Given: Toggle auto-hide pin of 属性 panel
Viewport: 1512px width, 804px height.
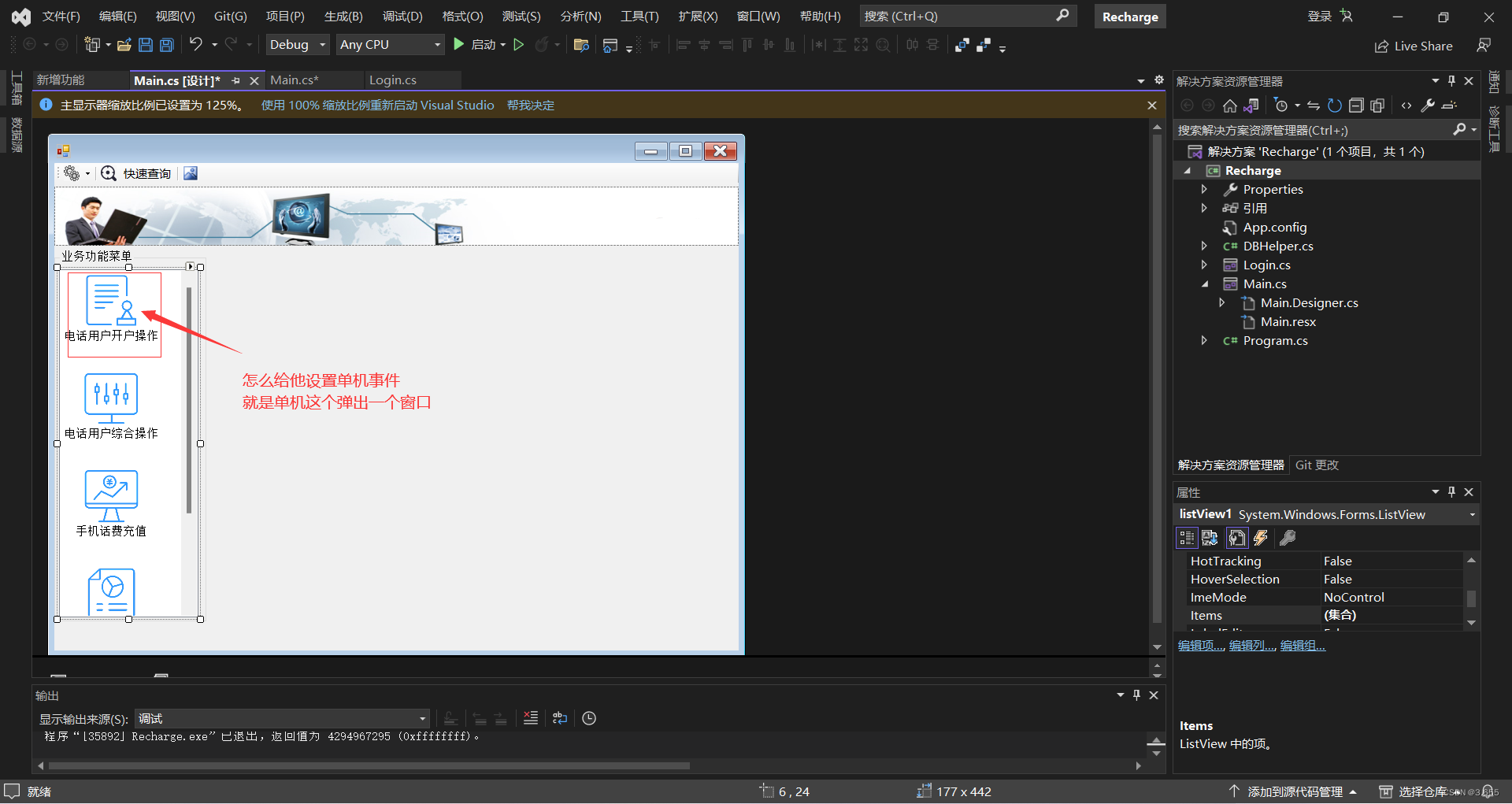Looking at the screenshot, I should point(1451,491).
